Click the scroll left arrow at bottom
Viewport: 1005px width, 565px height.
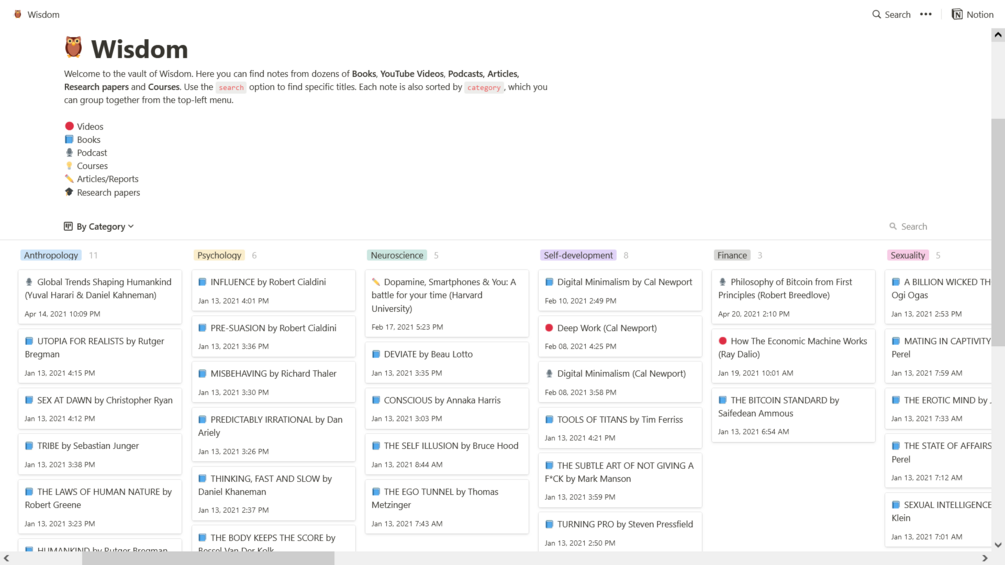pos(6,559)
